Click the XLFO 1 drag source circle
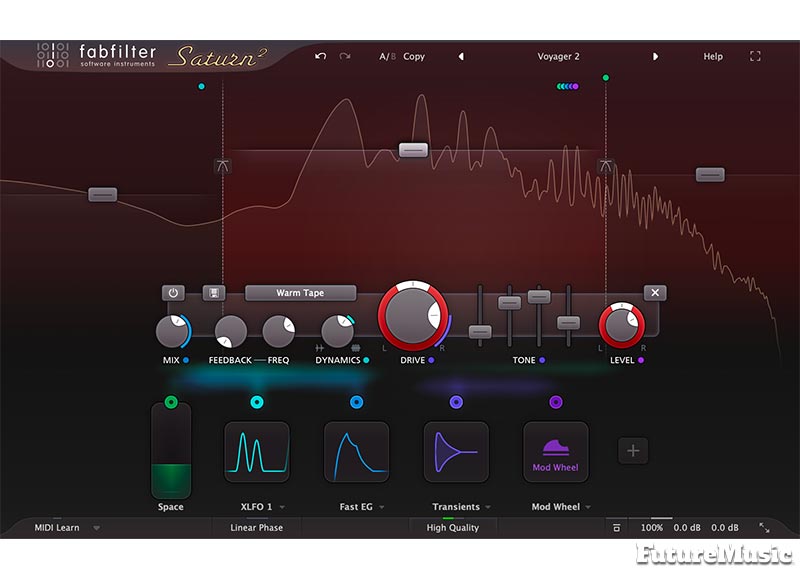This screenshot has width=800, height=580. 257,402
